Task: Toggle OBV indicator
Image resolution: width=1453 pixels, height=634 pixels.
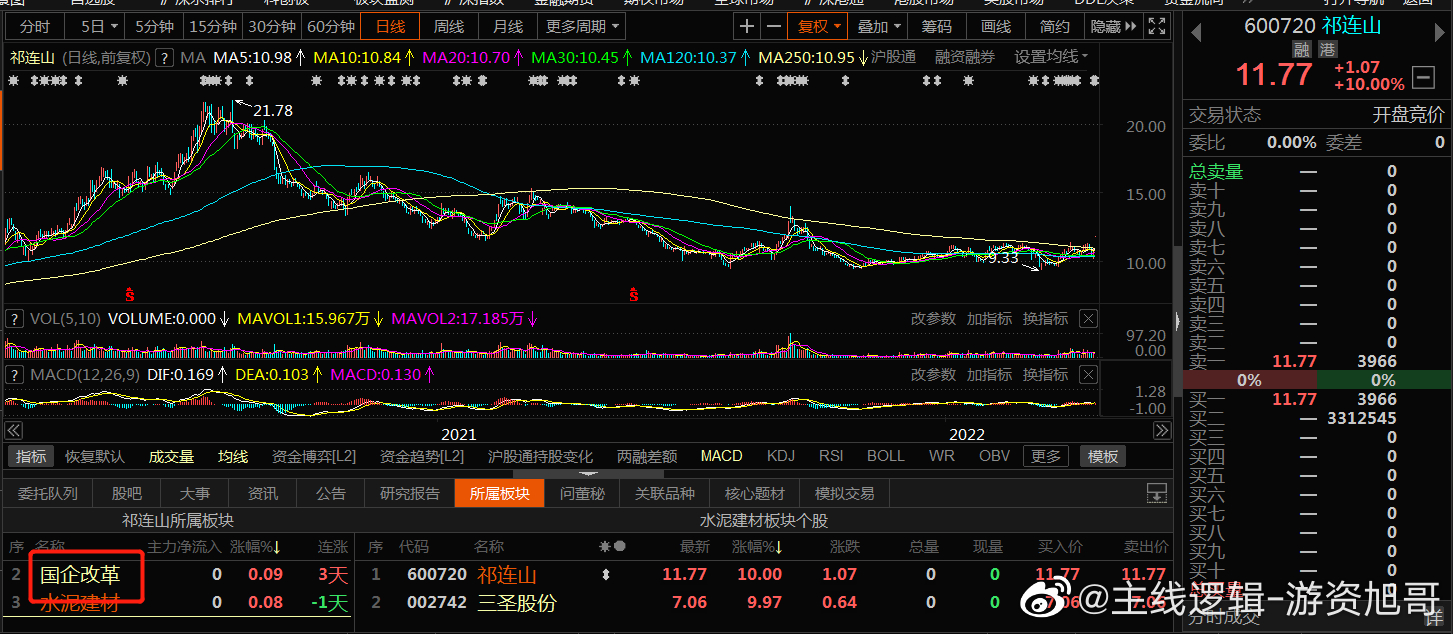Action: (x=994, y=456)
